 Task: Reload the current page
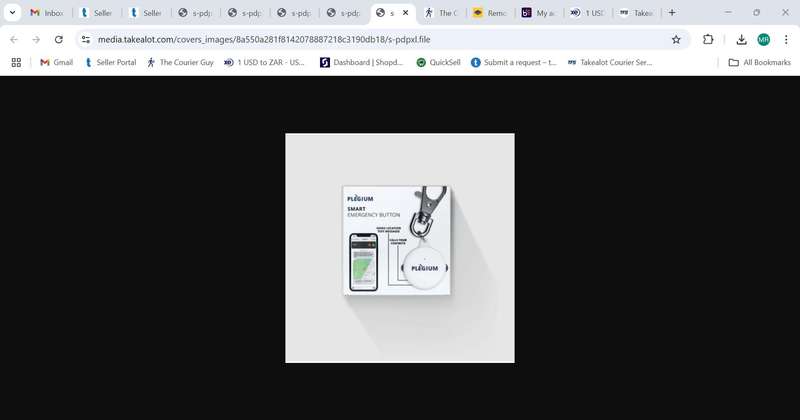(x=59, y=39)
